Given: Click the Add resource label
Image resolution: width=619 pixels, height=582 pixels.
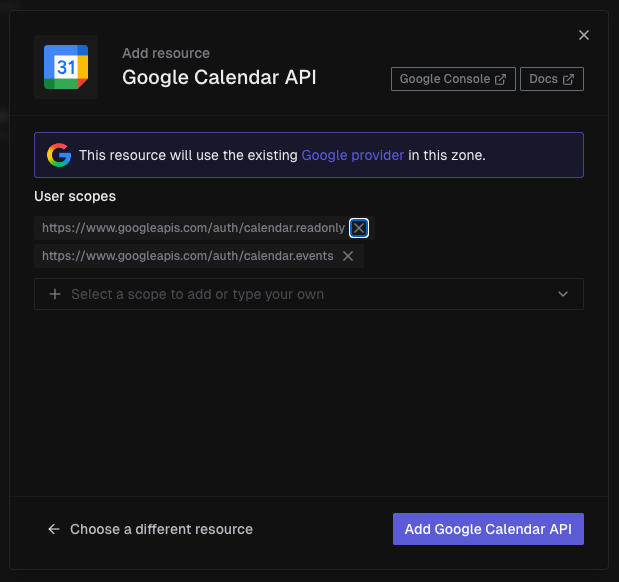Looking at the screenshot, I should click(166, 53).
